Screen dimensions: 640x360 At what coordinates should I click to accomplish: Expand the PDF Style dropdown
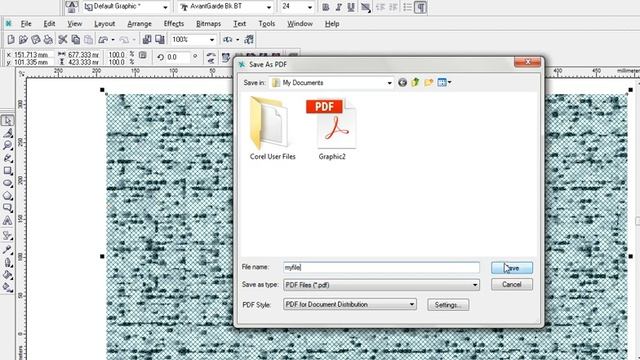(412, 304)
